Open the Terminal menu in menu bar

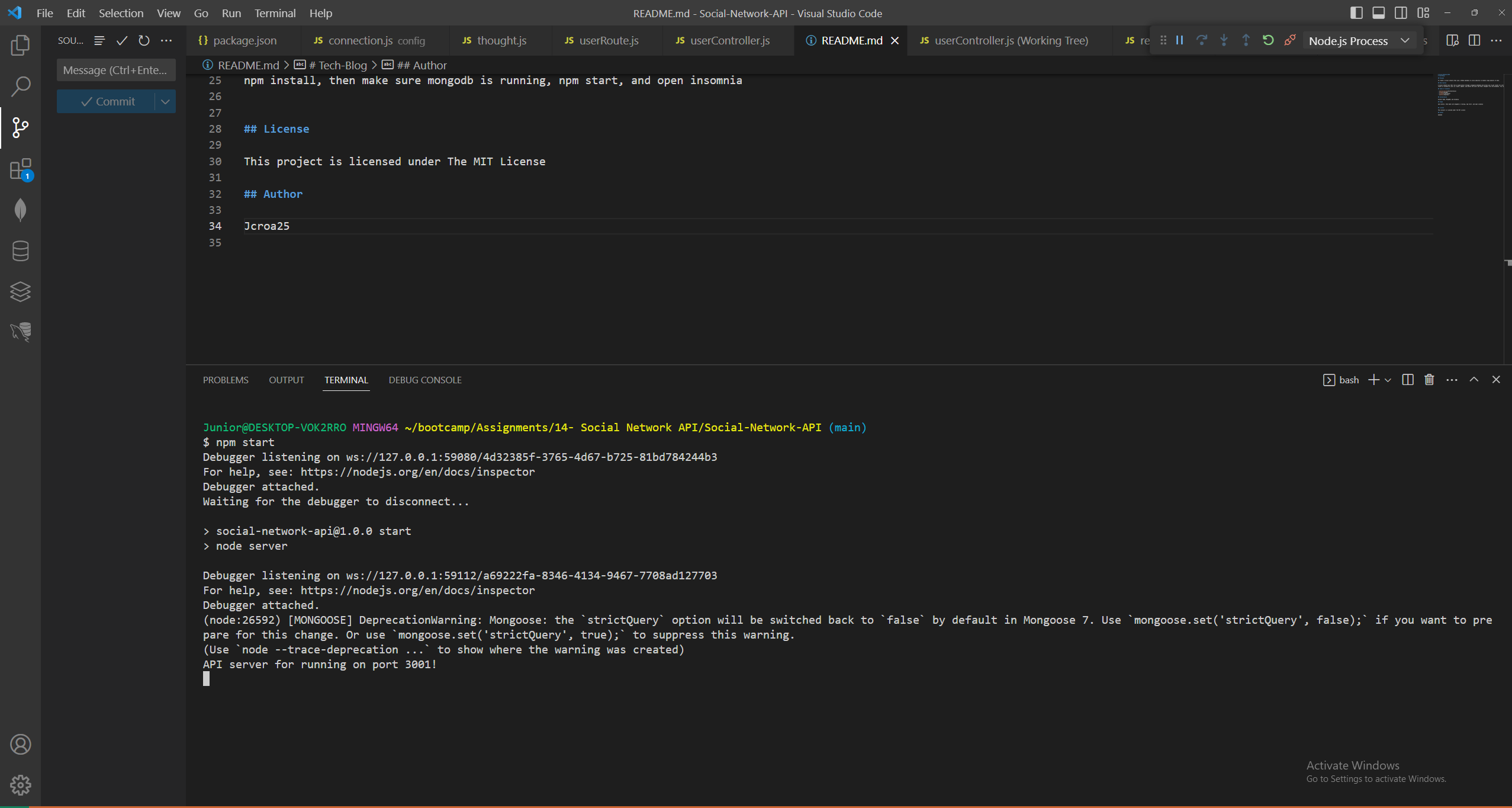pos(275,13)
